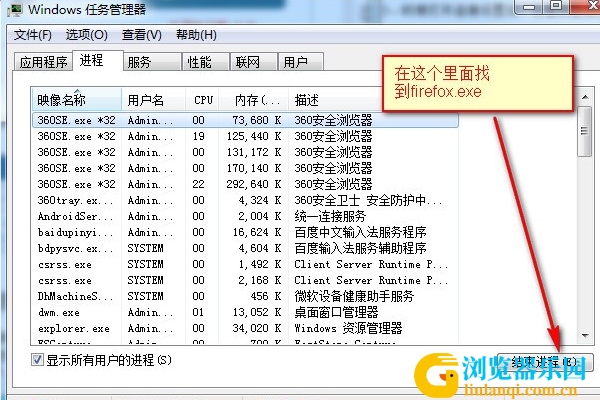The width and height of the screenshot is (600, 400).
Task: Click the process list scroll-down arrow
Action: 585,335
